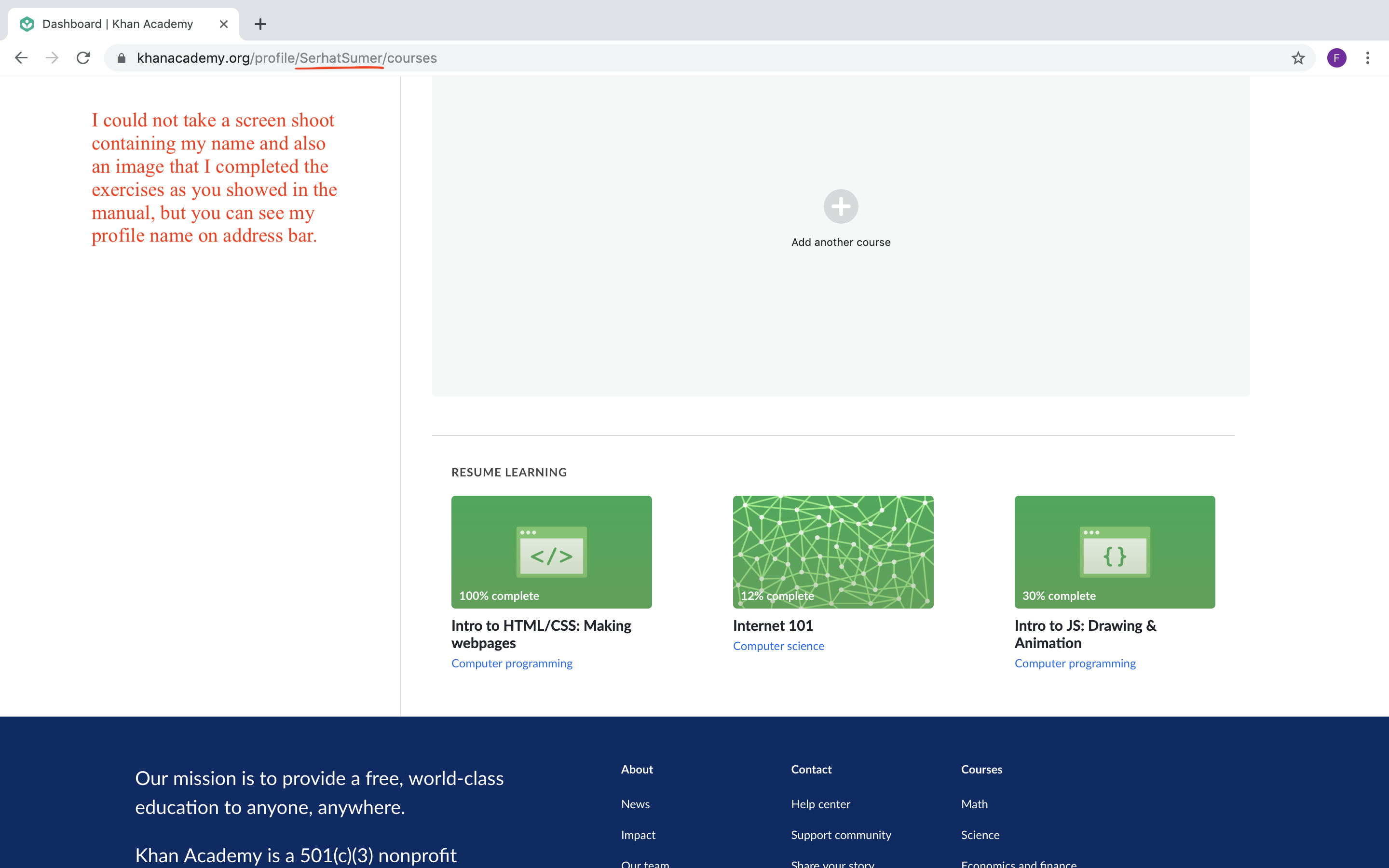The width and height of the screenshot is (1389, 868).
Task: Open the purple F profile avatar
Action: pyautogui.click(x=1336, y=58)
